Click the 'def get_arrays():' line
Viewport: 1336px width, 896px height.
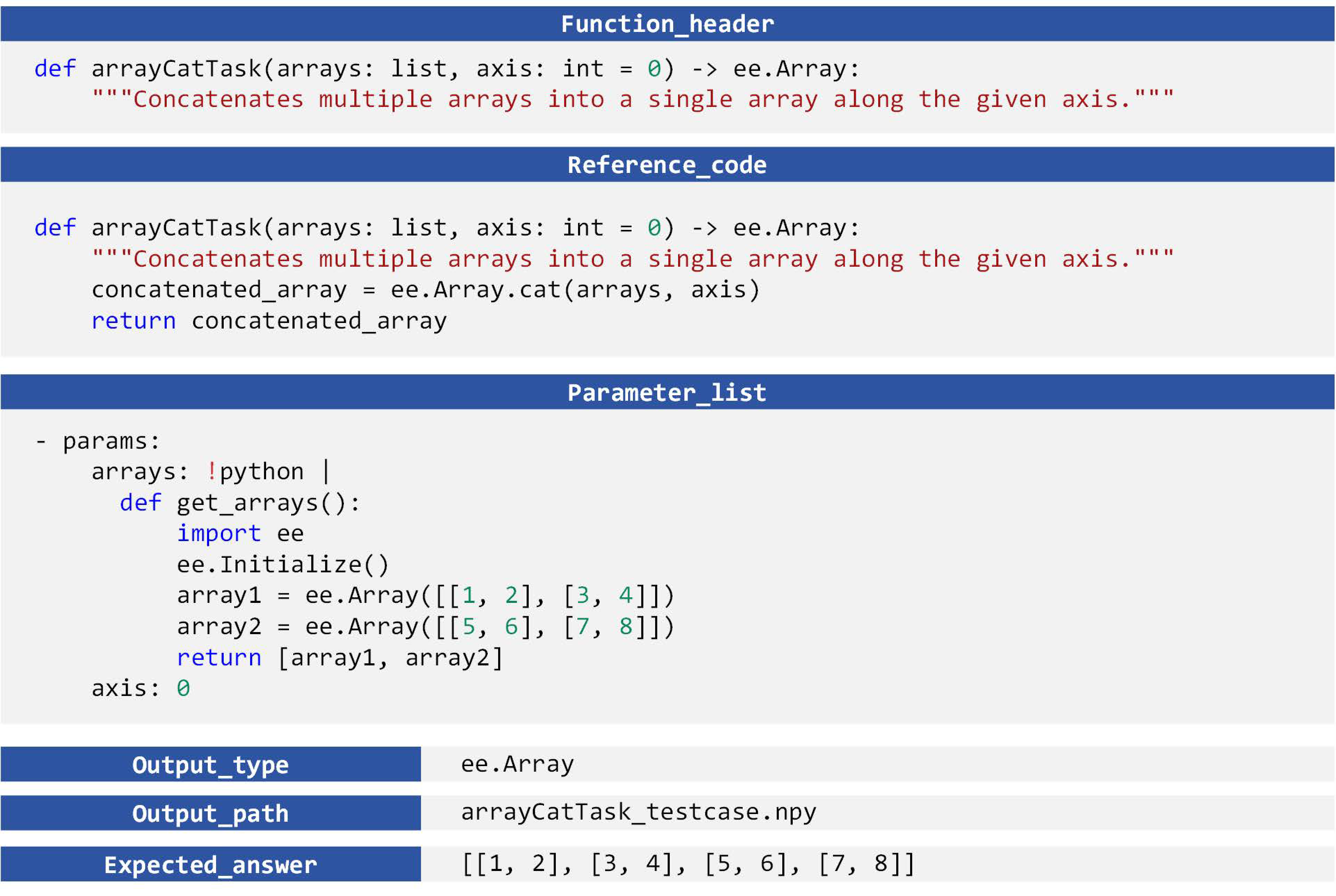pyautogui.click(x=240, y=503)
